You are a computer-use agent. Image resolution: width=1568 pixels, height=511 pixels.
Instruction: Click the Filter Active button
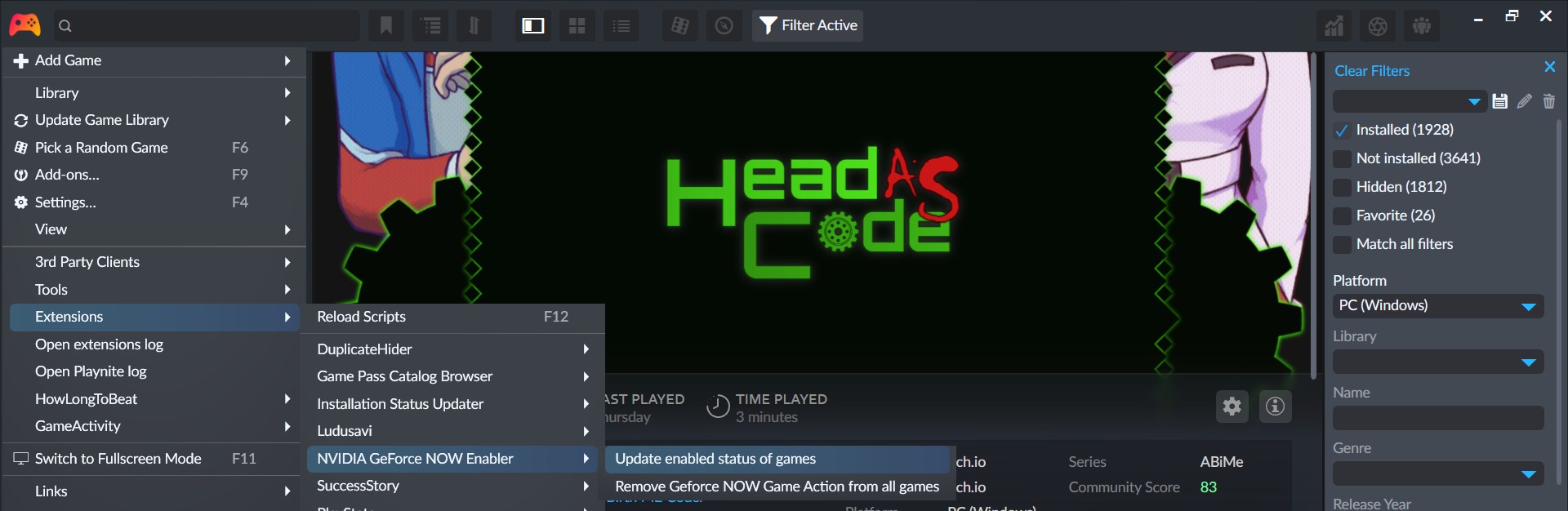pos(808,25)
